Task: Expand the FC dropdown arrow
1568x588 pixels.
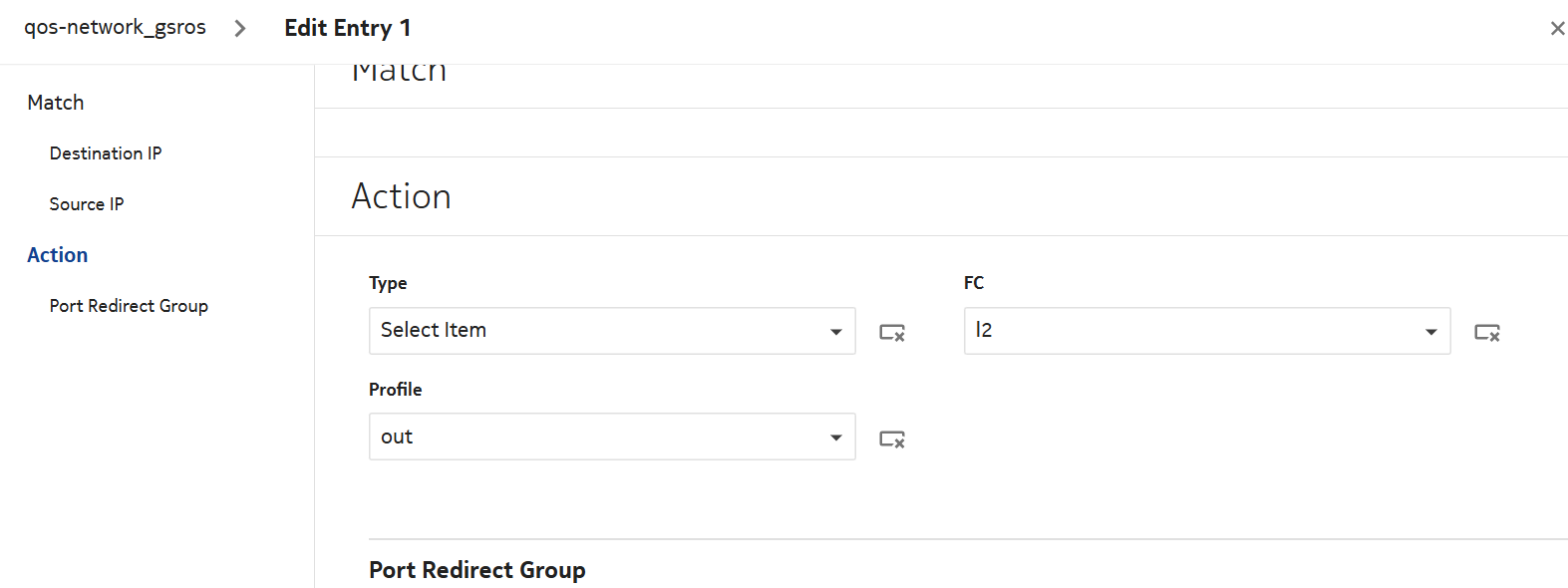Action: [x=1430, y=332]
